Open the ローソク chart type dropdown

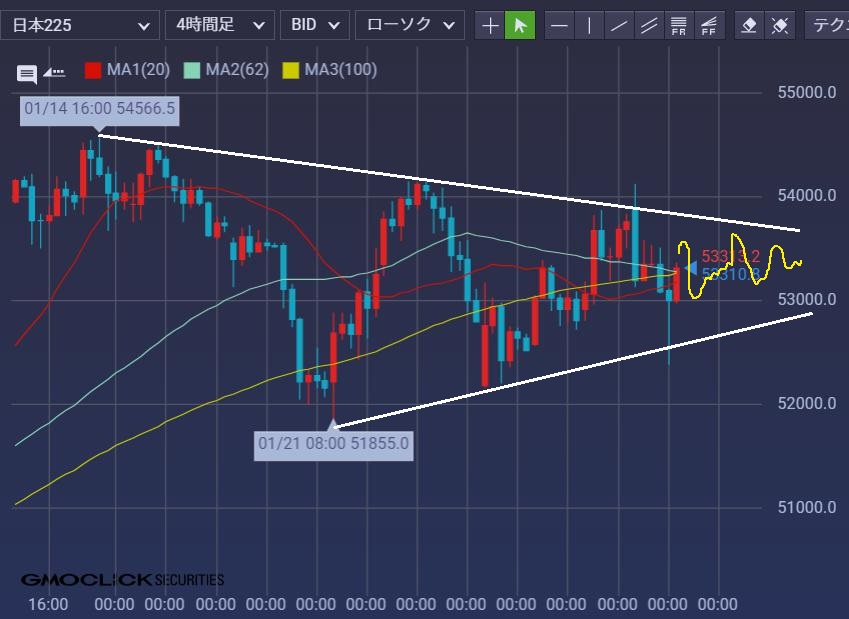tap(409, 25)
